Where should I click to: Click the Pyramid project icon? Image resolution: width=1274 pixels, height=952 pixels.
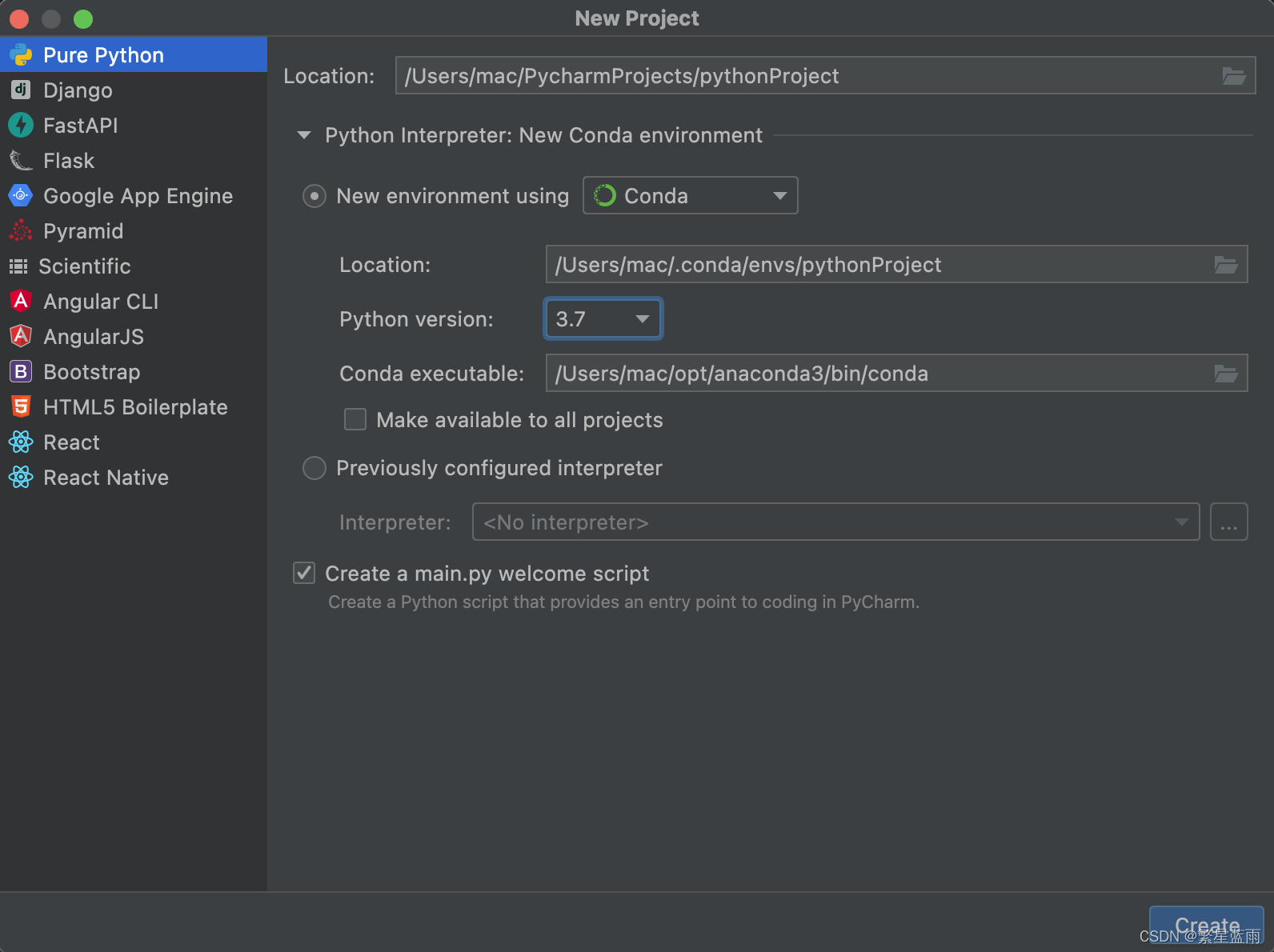(x=21, y=230)
